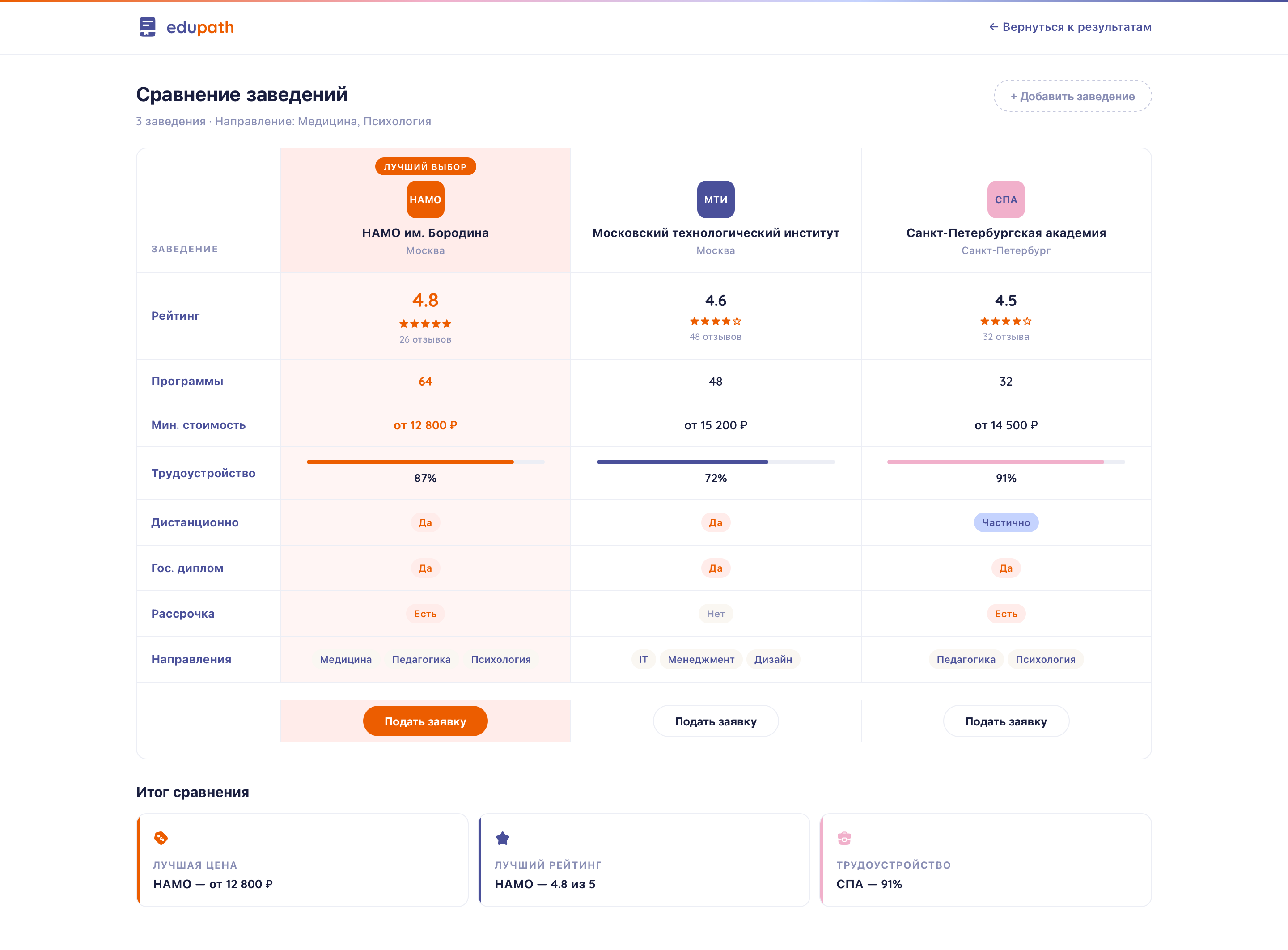
Task: Click the star rating under 4.8
Action: coord(425,324)
